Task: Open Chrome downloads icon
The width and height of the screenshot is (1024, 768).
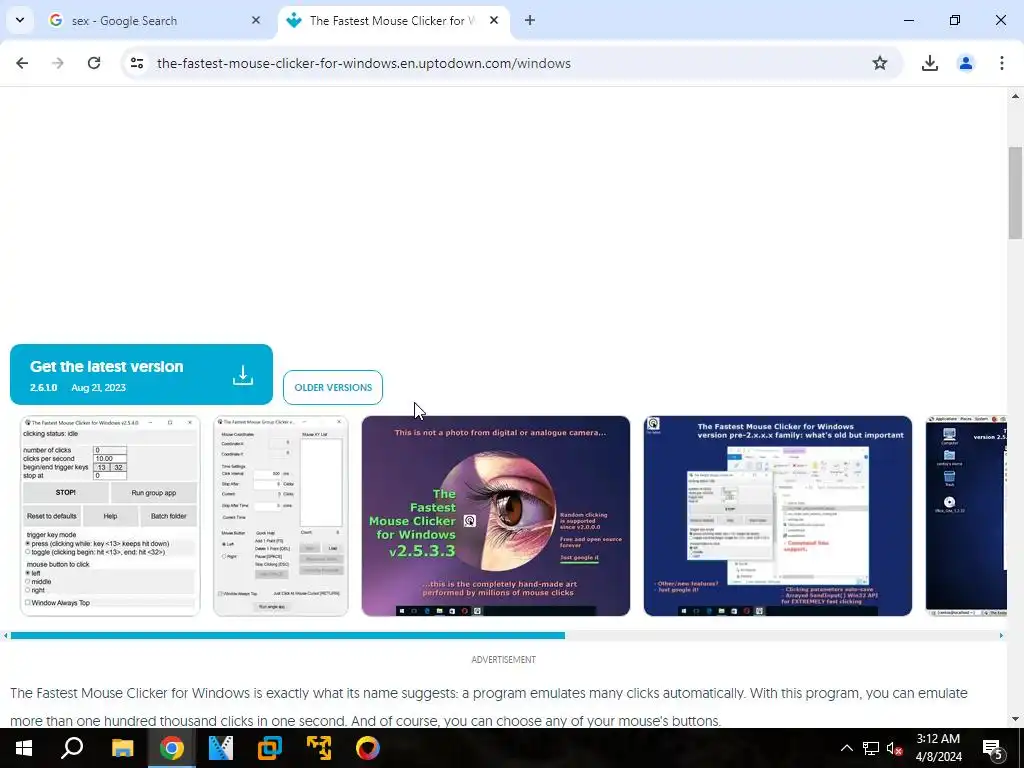Action: coord(929,63)
